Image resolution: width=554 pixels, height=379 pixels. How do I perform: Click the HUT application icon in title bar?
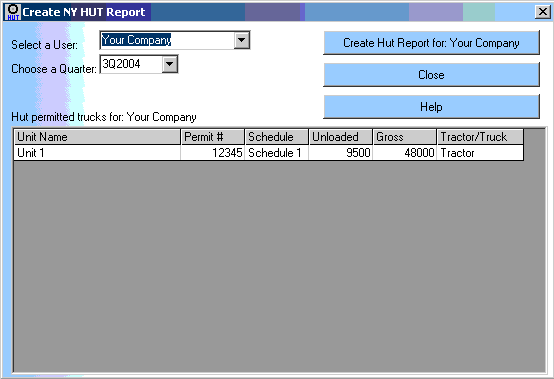[13, 12]
